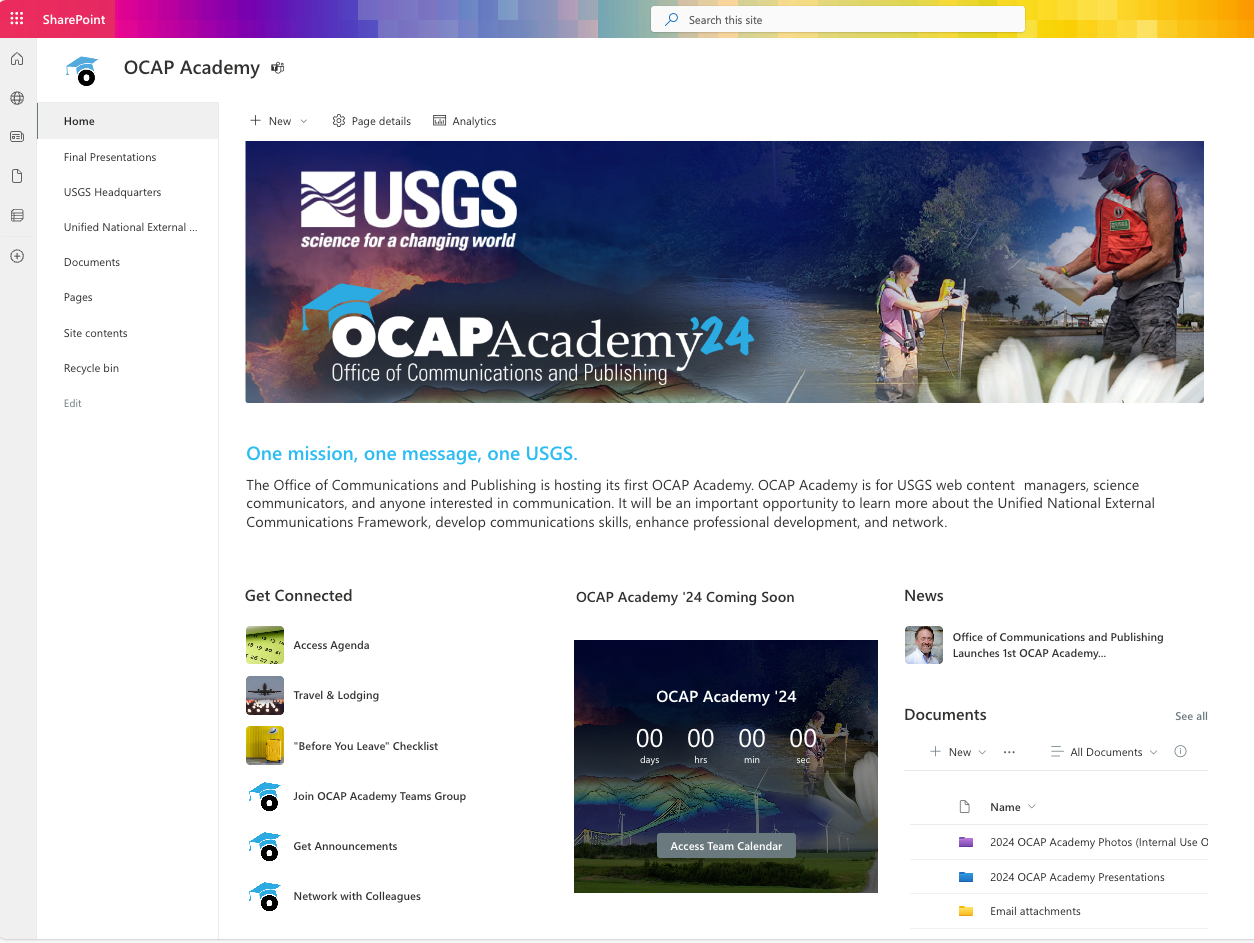Open Before You Leave yellow suitcase thumbnail

(265, 746)
